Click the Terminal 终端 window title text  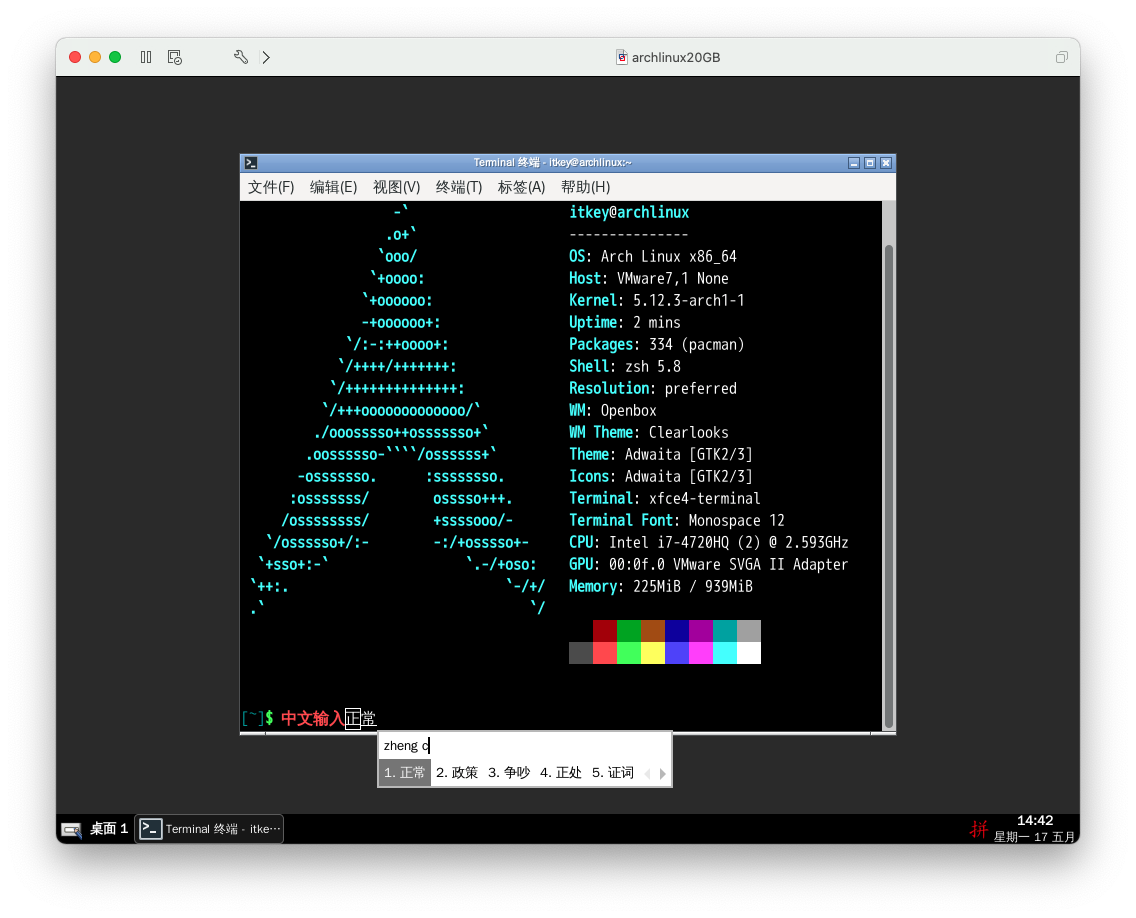[552, 162]
